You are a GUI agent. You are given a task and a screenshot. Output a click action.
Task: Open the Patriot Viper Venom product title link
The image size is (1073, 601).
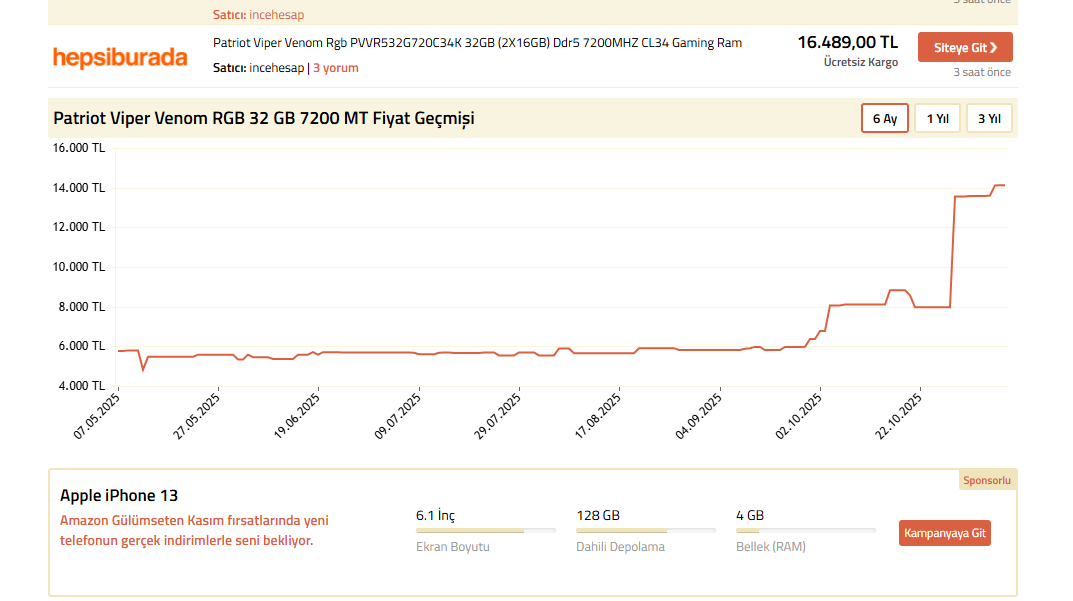[477, 43]
